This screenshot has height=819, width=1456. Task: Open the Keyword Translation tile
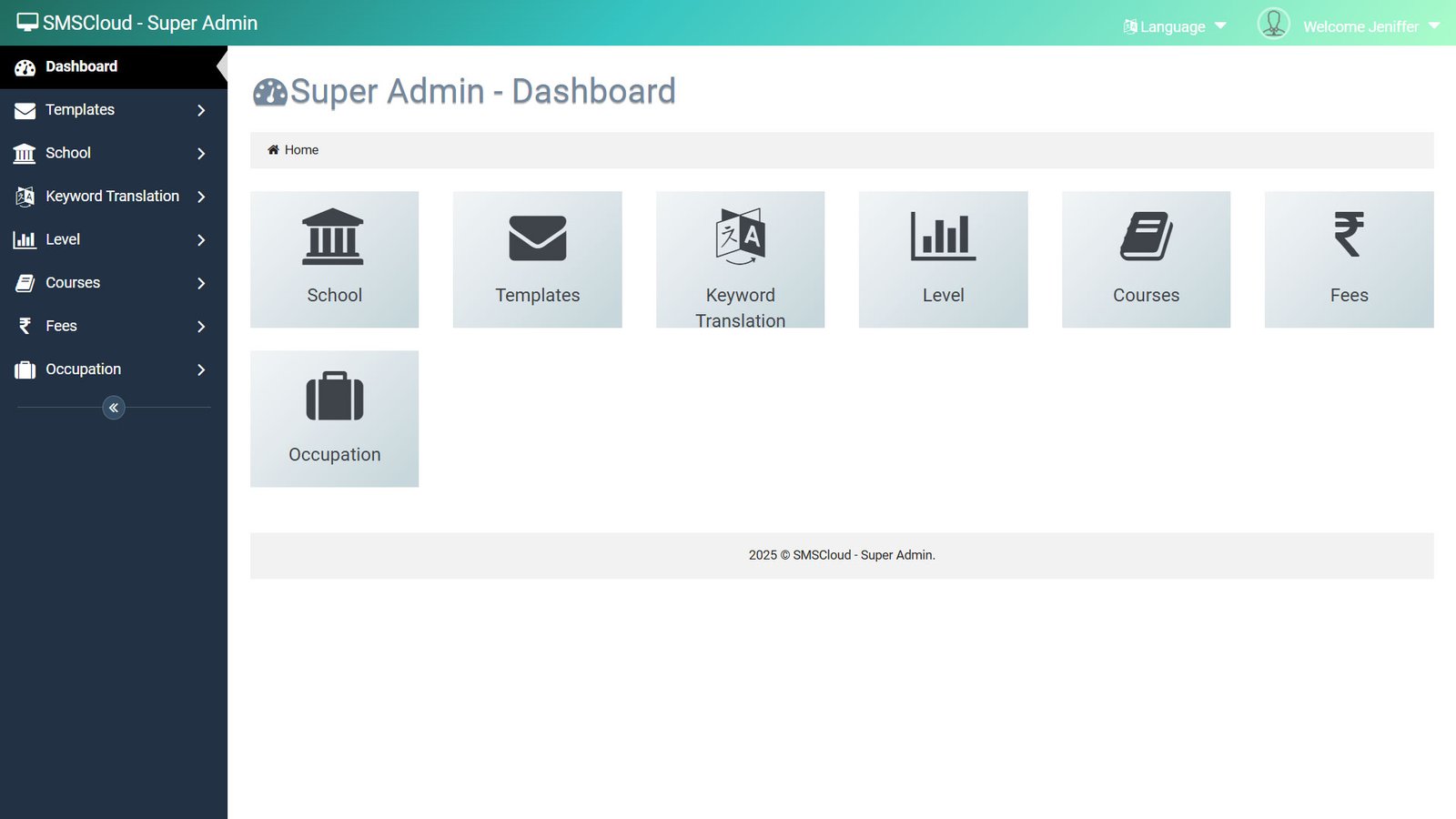click(x=740, y=259)
